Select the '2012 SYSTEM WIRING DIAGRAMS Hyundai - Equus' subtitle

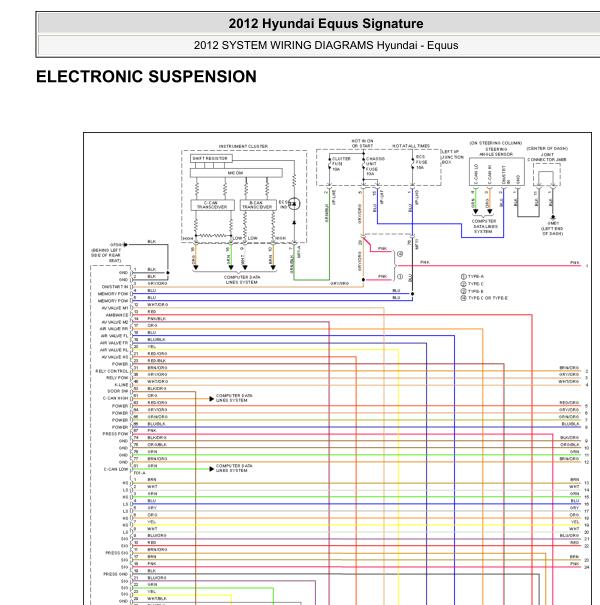pyautogui.click(x=326, y=45)
